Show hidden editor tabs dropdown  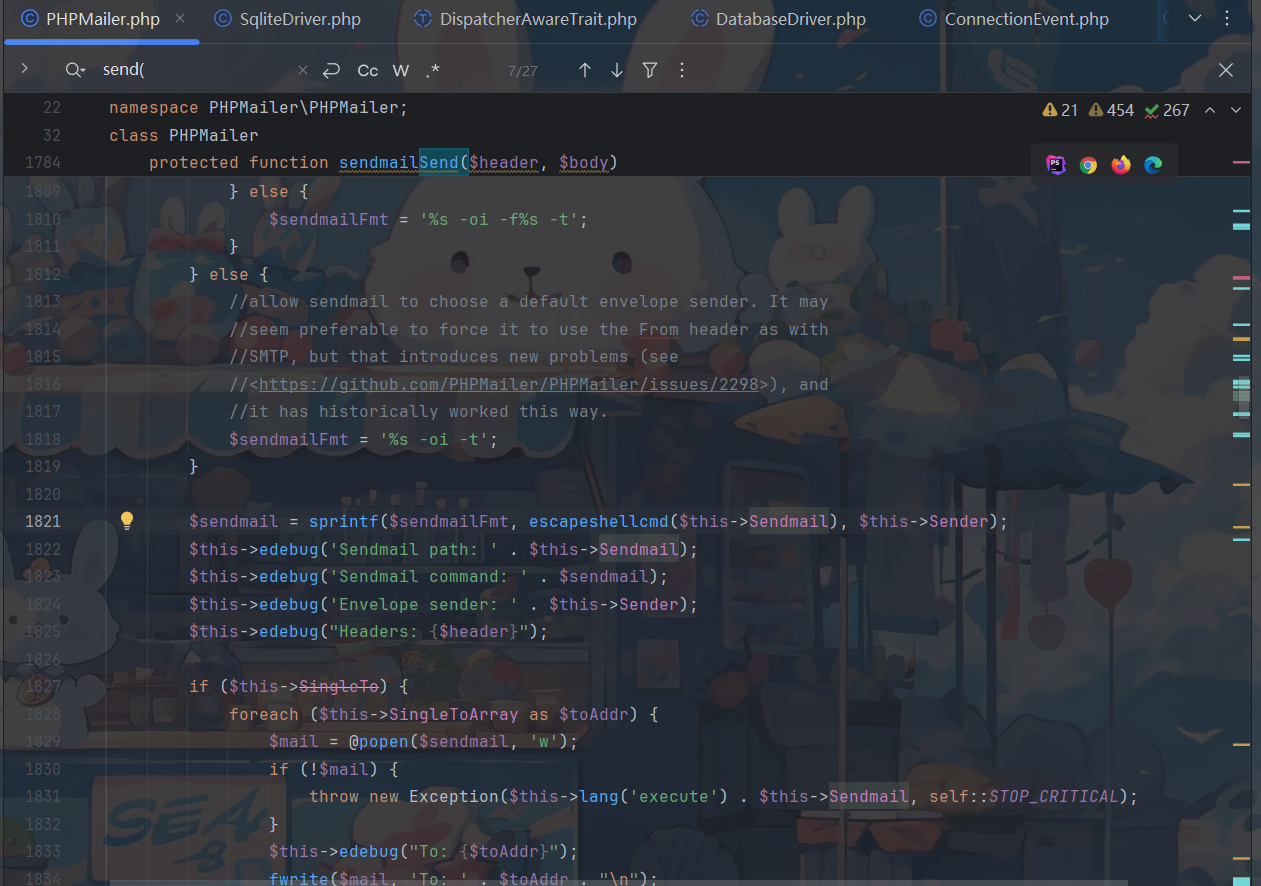(1195, 18)
